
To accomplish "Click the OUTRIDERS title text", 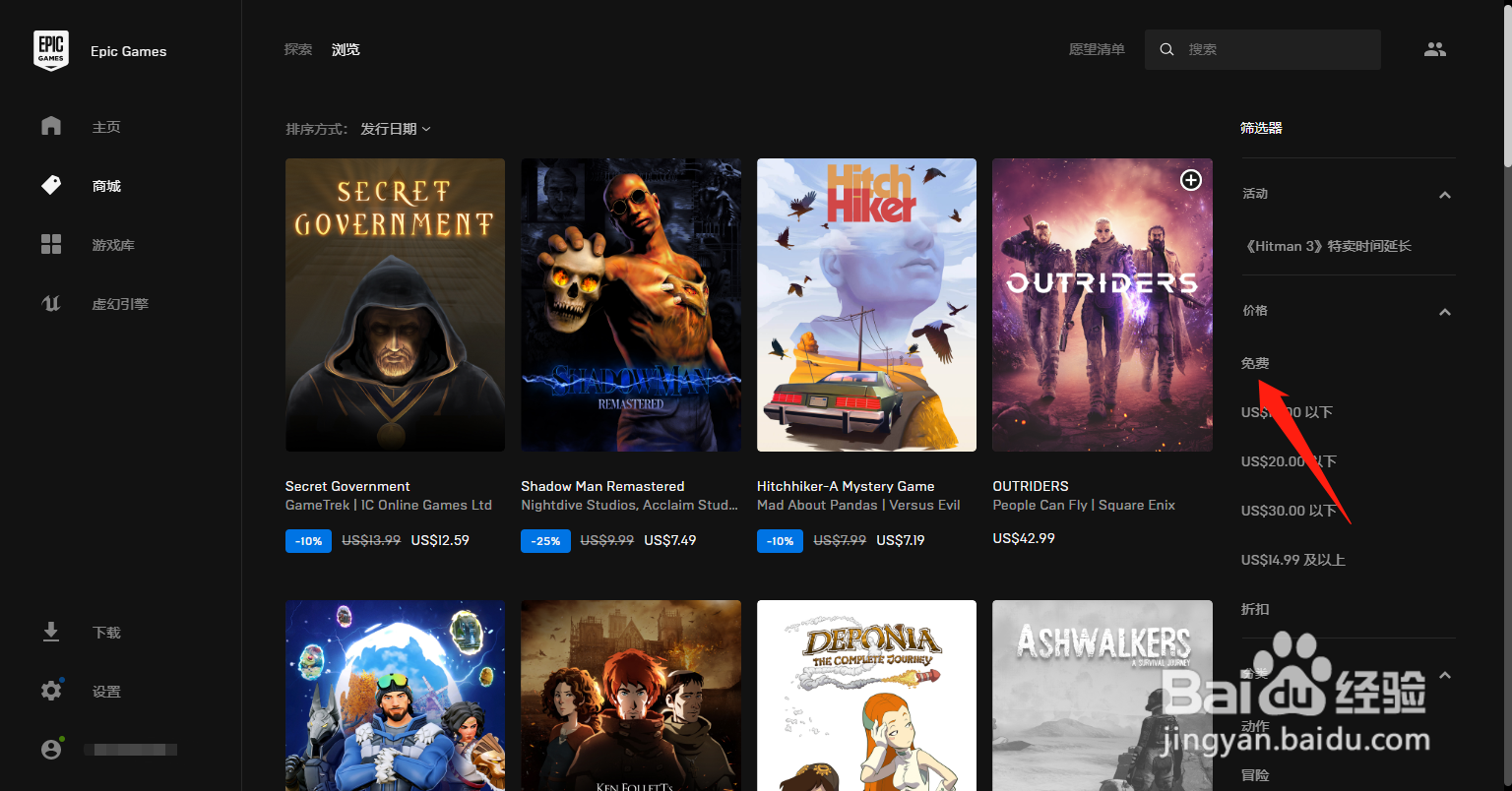I will pos(1031,486).
